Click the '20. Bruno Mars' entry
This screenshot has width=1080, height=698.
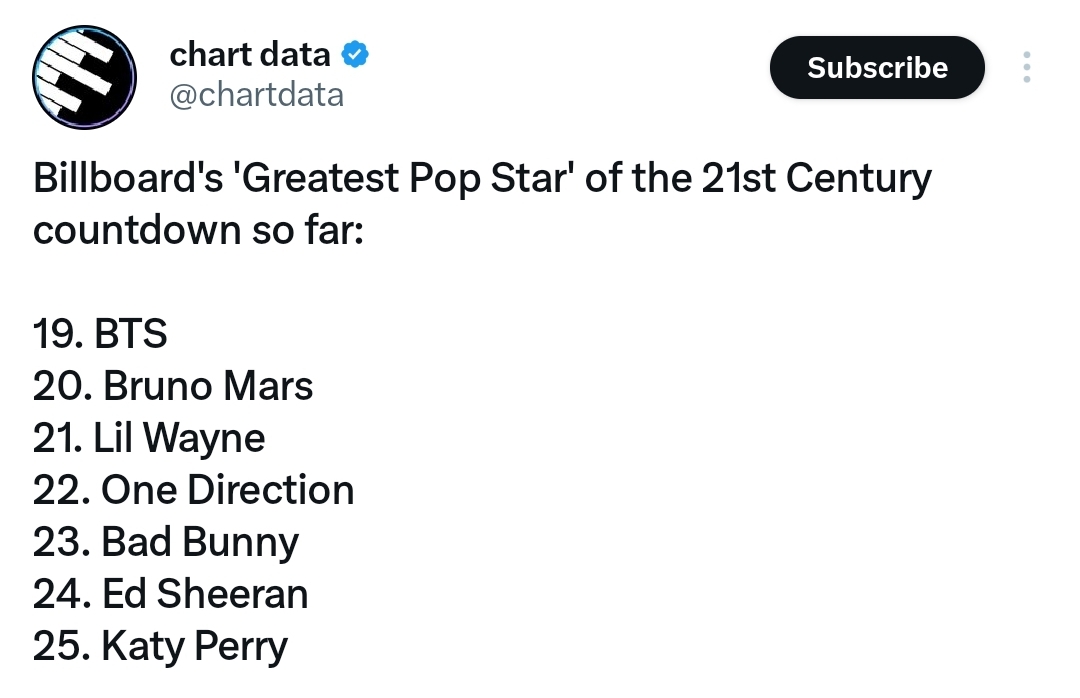tap(173, 386)
